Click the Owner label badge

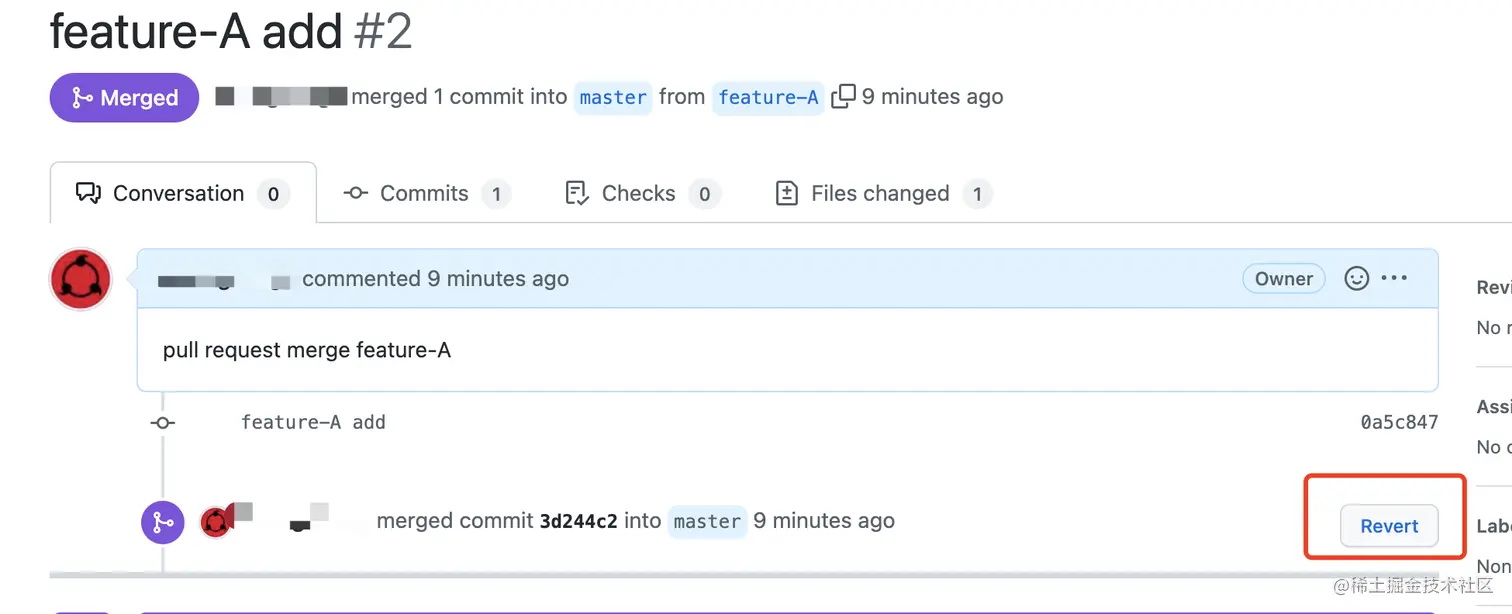1283,279
